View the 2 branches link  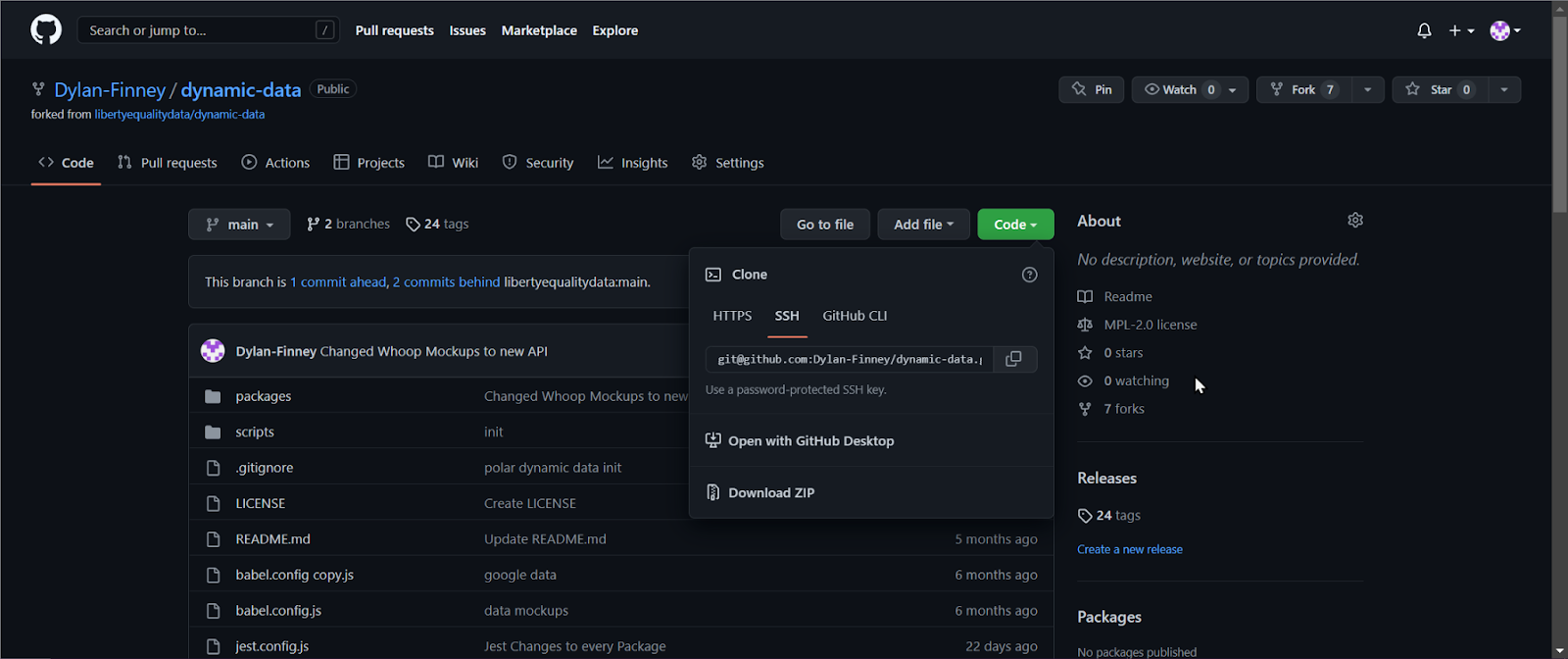pyautogui.click(x=348, y=225)
